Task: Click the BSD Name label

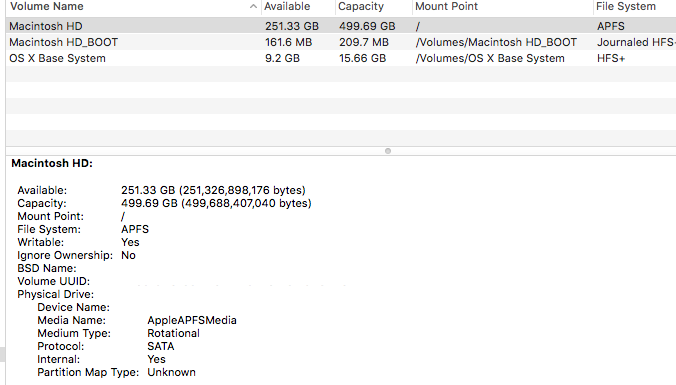Action: coord(47,268)
